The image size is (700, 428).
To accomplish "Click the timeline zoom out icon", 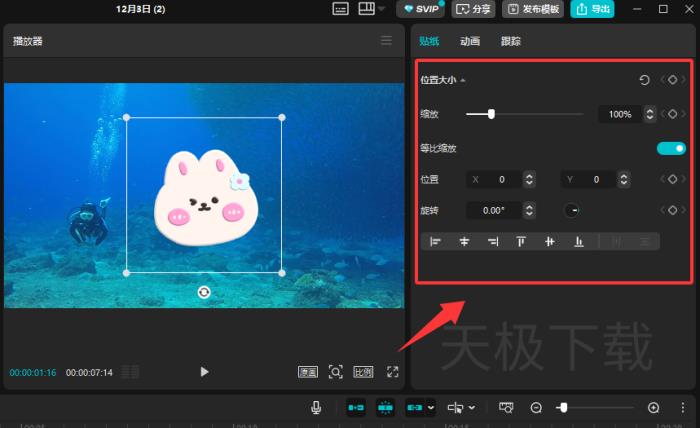I will pyautogui.click(x=536, y=408).
